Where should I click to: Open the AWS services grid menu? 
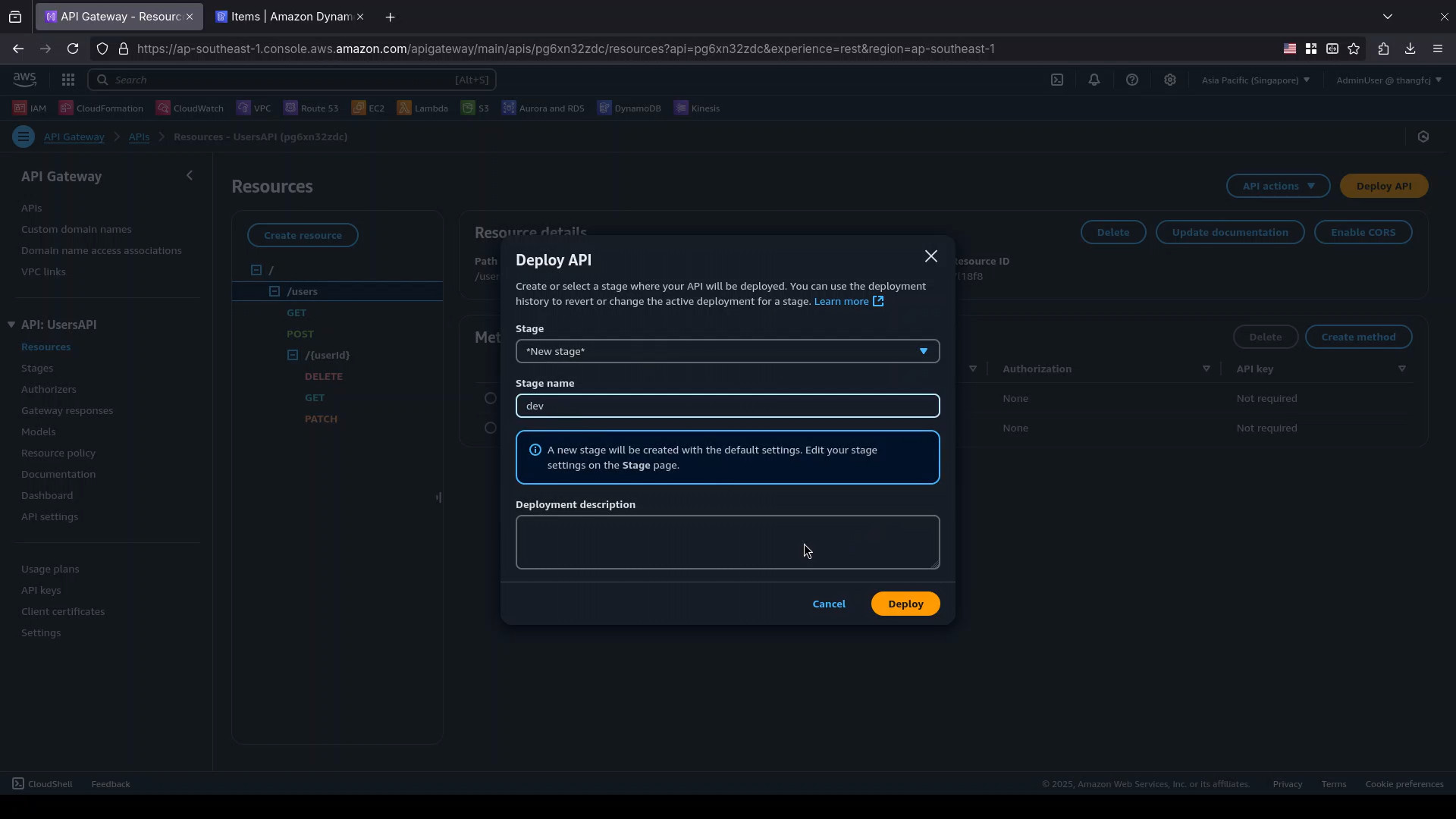coord(68,80)
